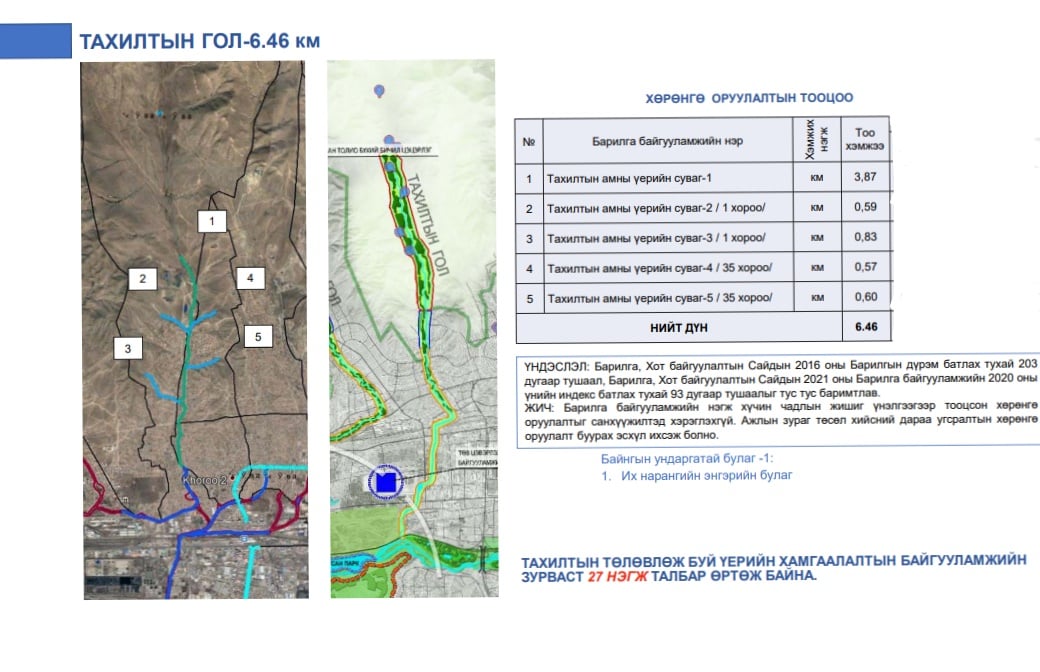Select label box 1 on satellite map
Viewport: 1040px width, 672px height.
[211, 221]
